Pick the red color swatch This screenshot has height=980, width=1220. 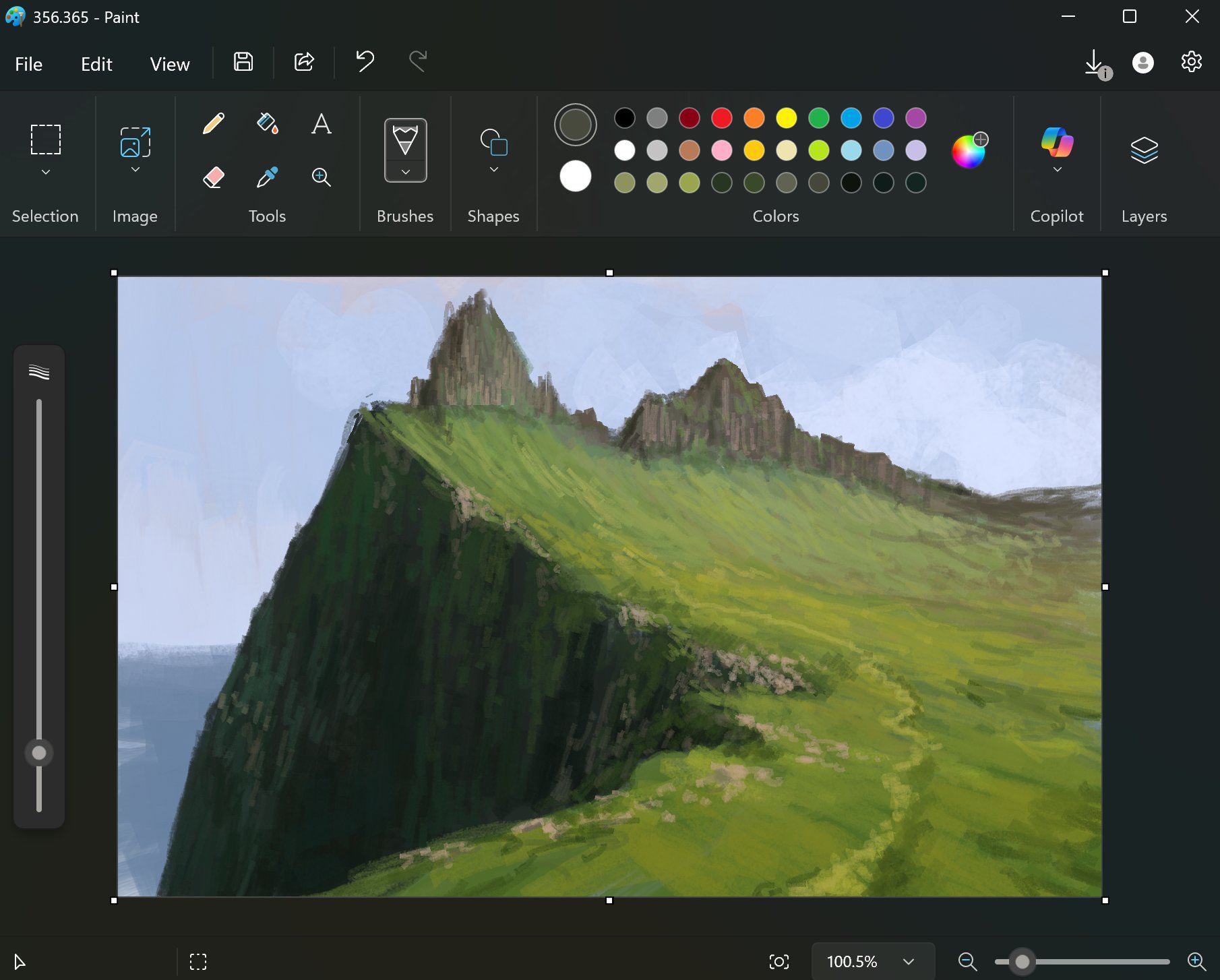722,118
